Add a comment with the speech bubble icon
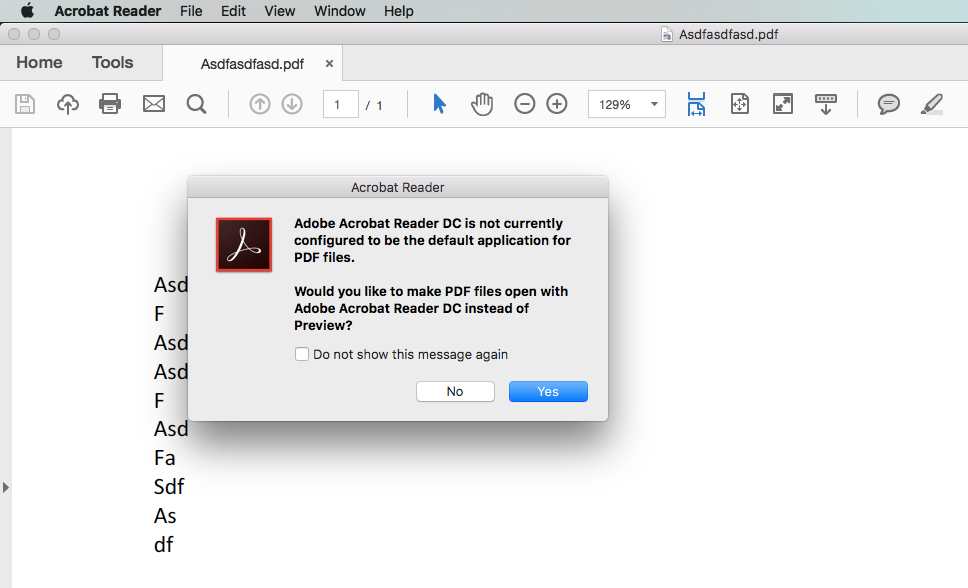This screenshot has width=968, height=588. pyautogui.click(x=888, y=104)
